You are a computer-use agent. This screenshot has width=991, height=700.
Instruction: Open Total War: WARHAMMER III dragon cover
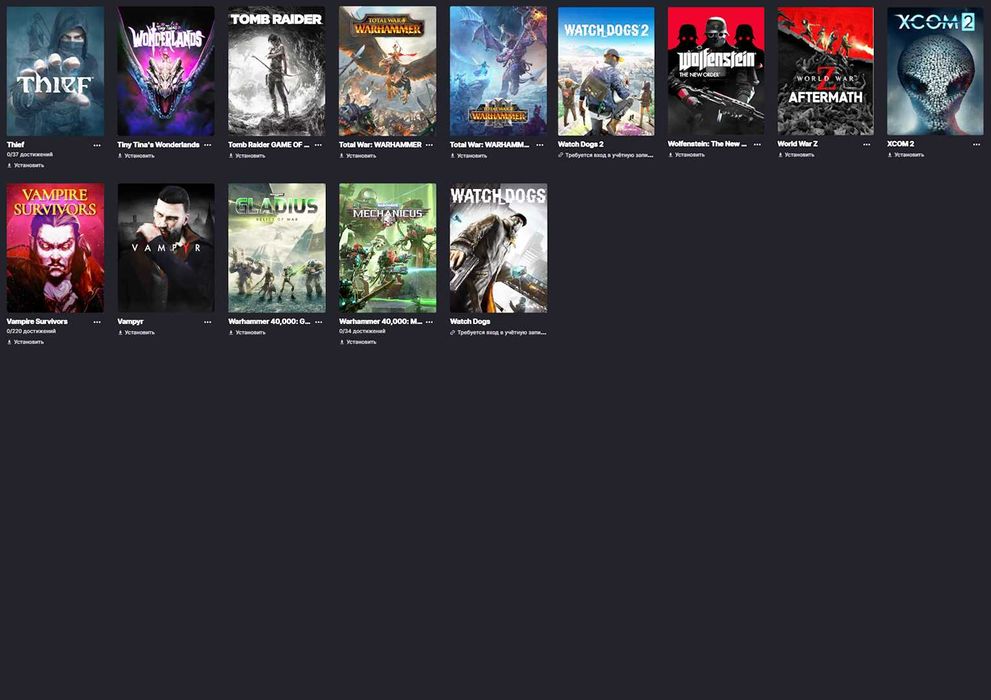point(498,71)
